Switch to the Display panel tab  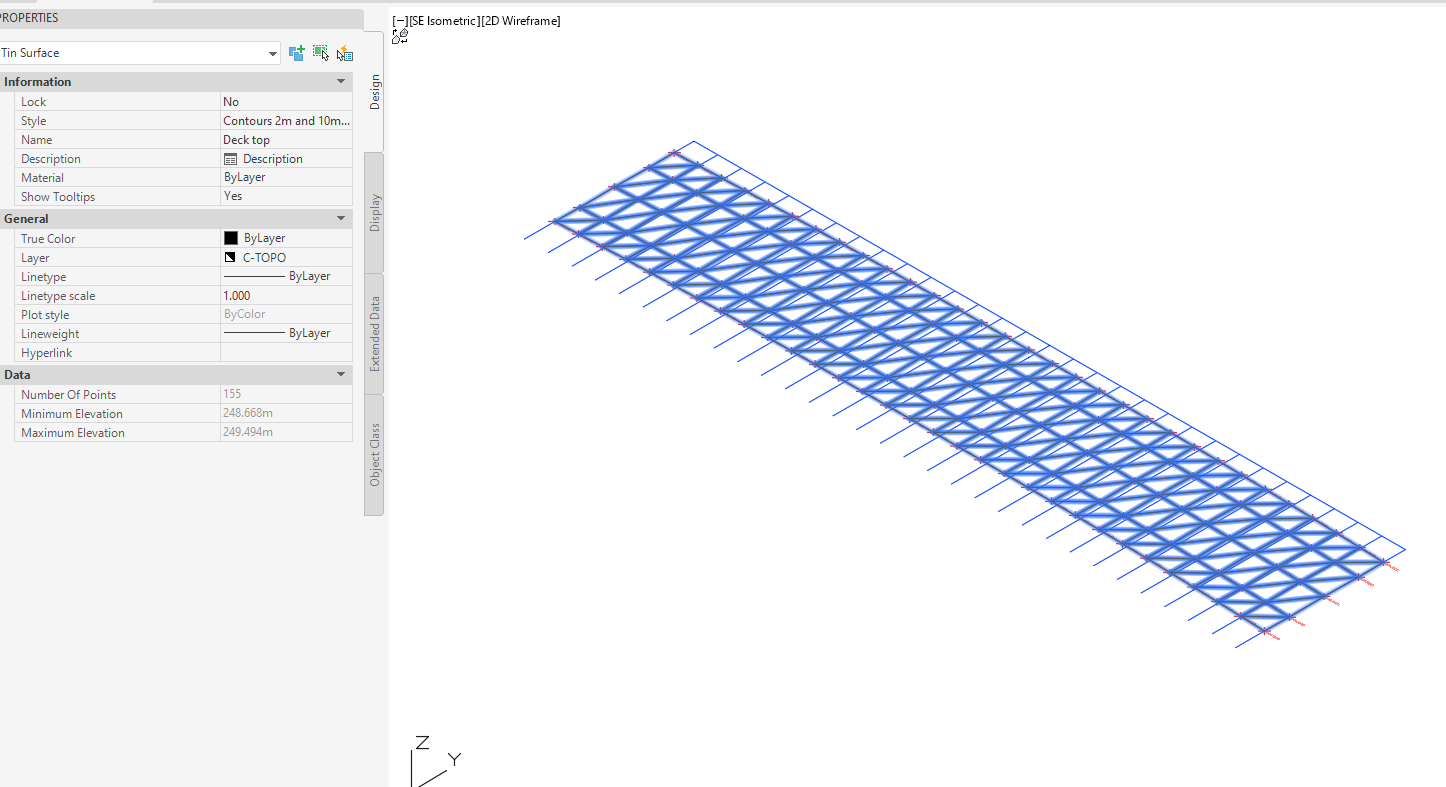point(374,207)
